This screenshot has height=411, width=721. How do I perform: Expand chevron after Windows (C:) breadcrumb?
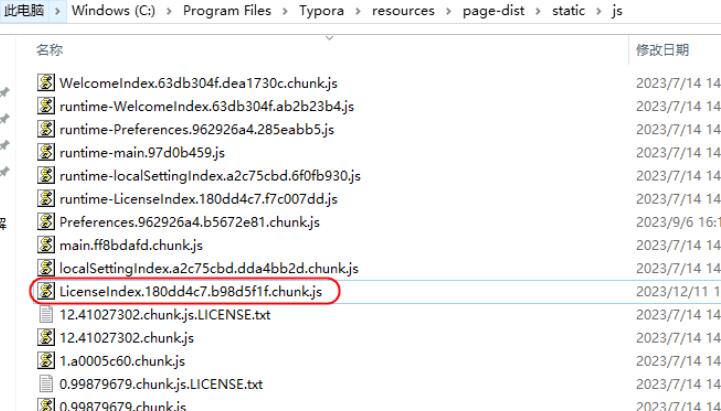[169, 11]
